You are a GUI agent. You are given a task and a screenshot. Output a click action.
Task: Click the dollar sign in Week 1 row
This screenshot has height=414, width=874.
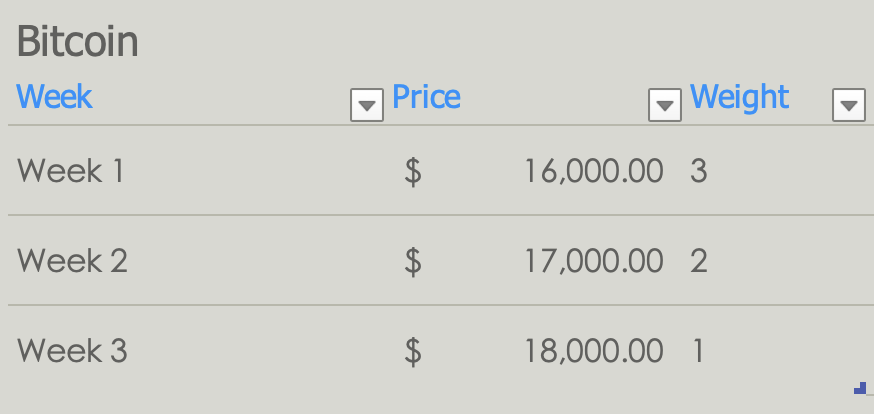click(413, 172)
